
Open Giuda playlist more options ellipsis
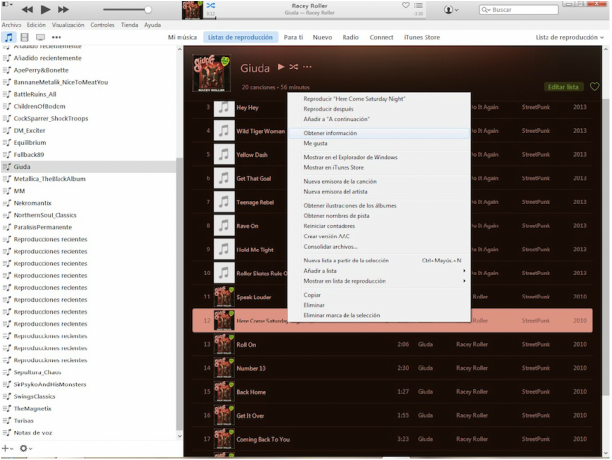coord(307,67)
